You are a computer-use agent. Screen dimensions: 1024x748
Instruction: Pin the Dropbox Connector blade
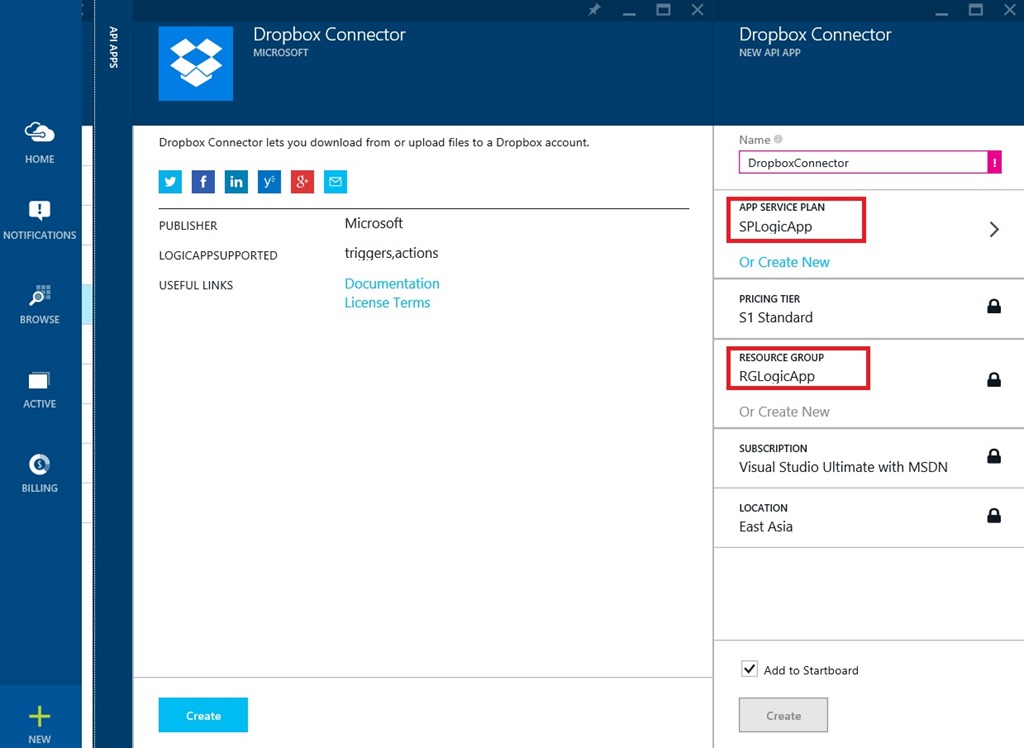[594, 10]
